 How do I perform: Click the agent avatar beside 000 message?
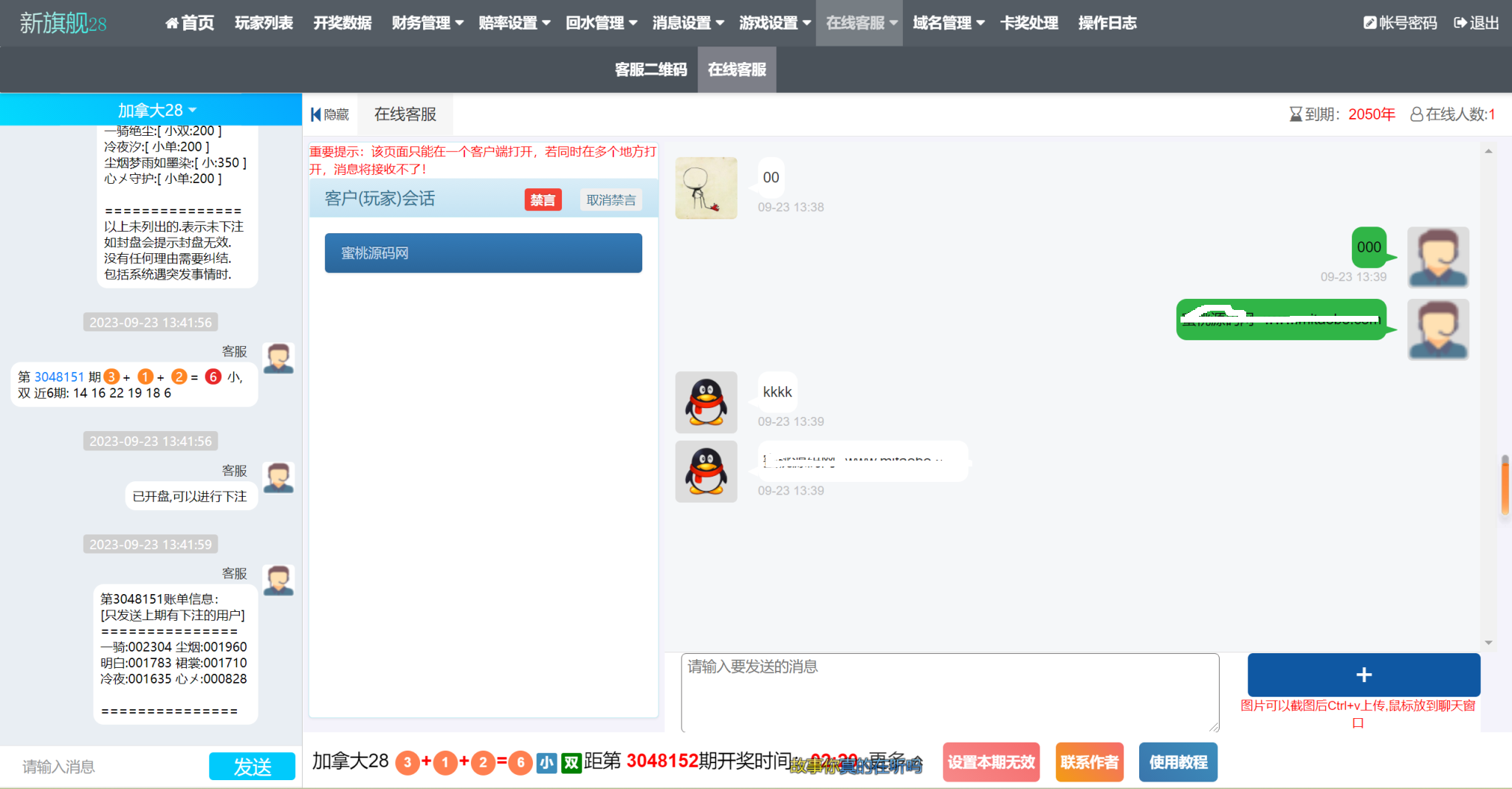point(1437,257)
